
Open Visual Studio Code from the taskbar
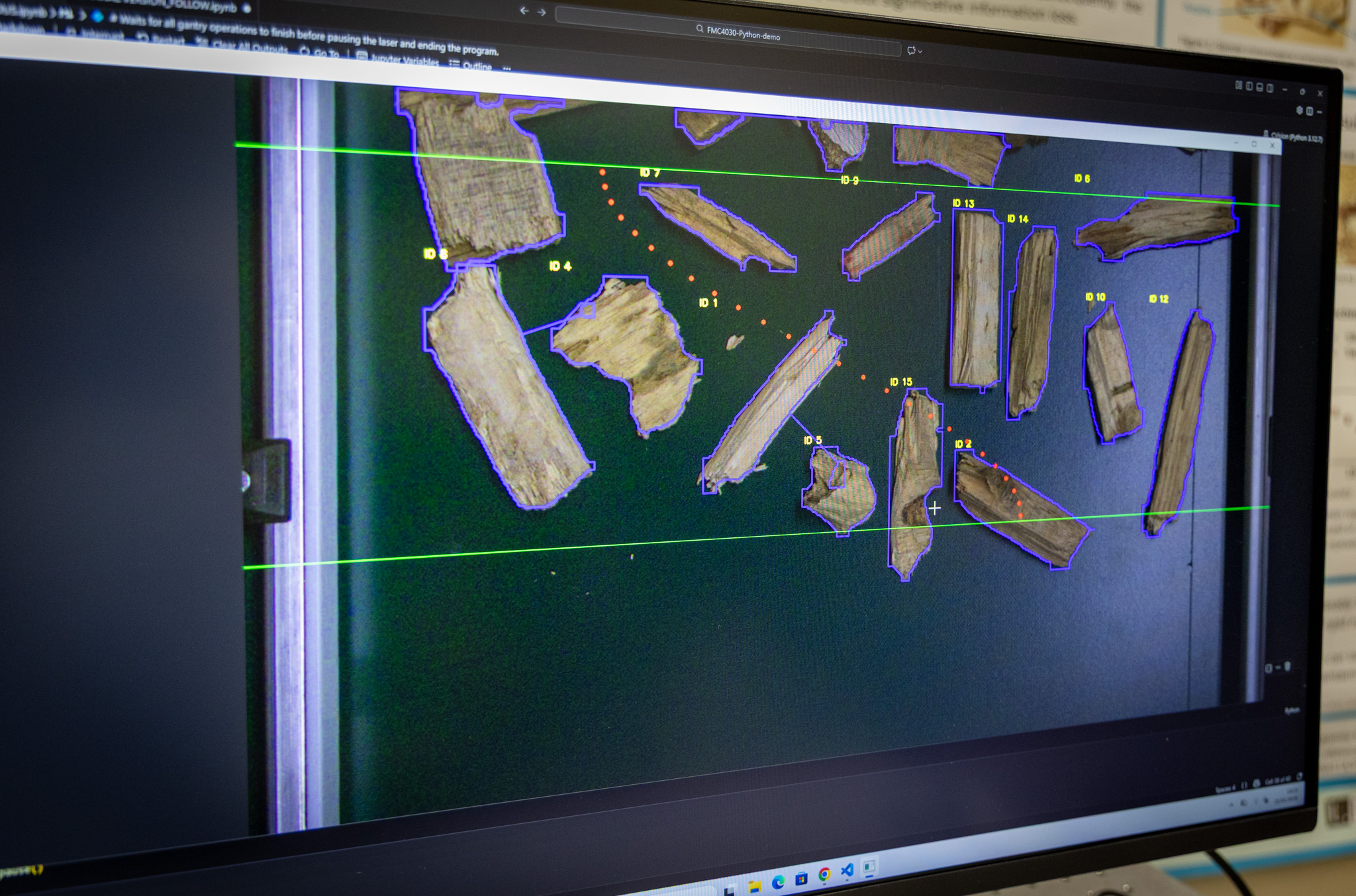pyautogui.click(x=847, y=870)
